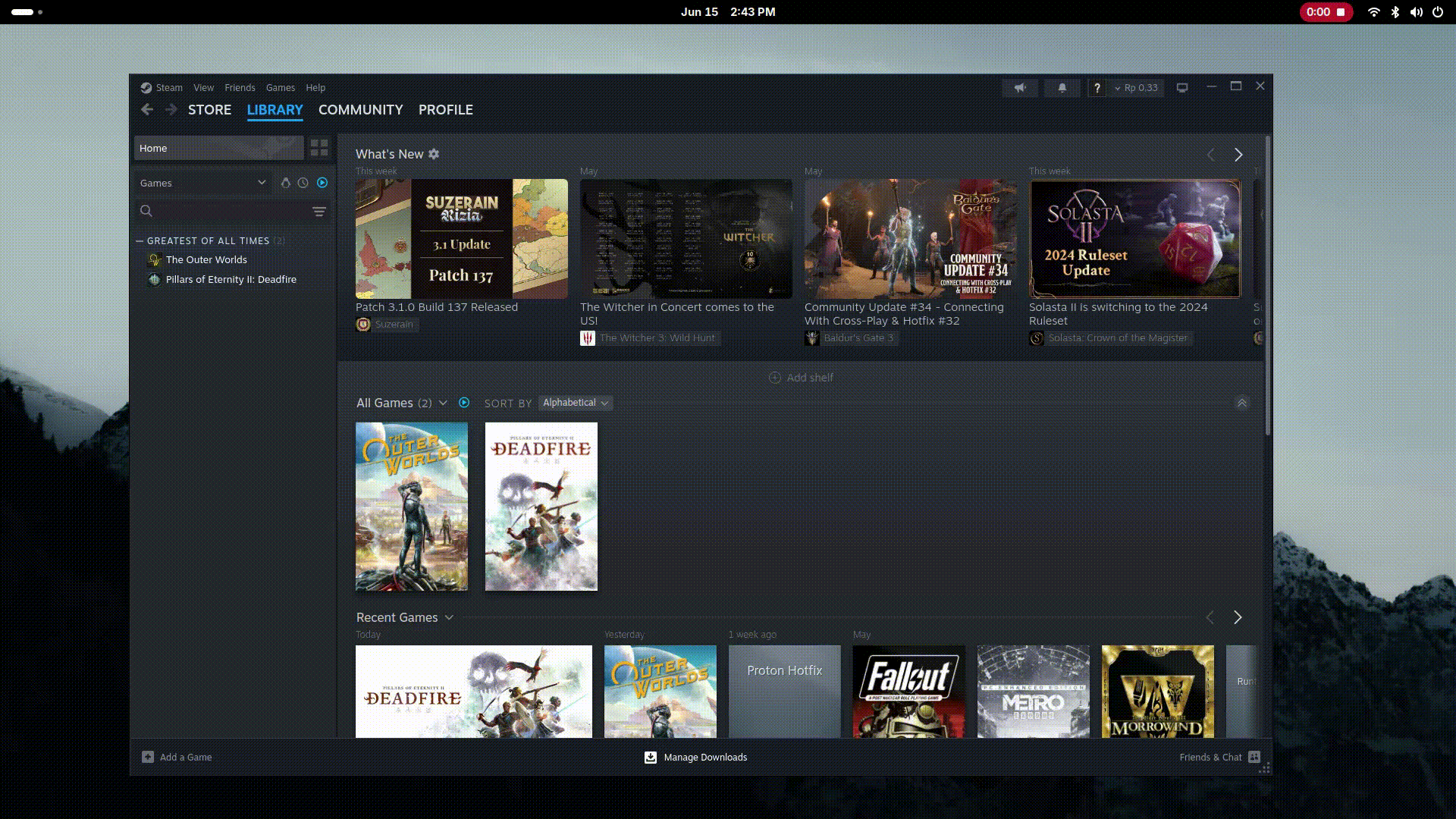Open the Friends menu

pos(240,88)
